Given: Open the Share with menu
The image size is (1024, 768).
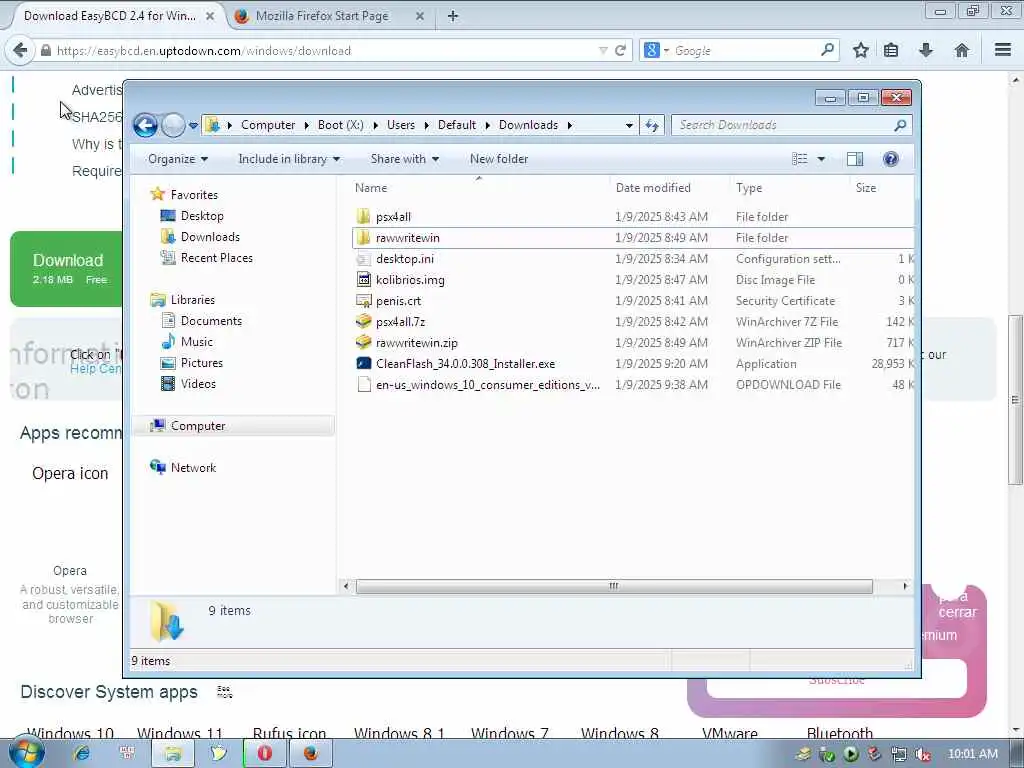Looking at the screenshot, I should pos(404,159).
